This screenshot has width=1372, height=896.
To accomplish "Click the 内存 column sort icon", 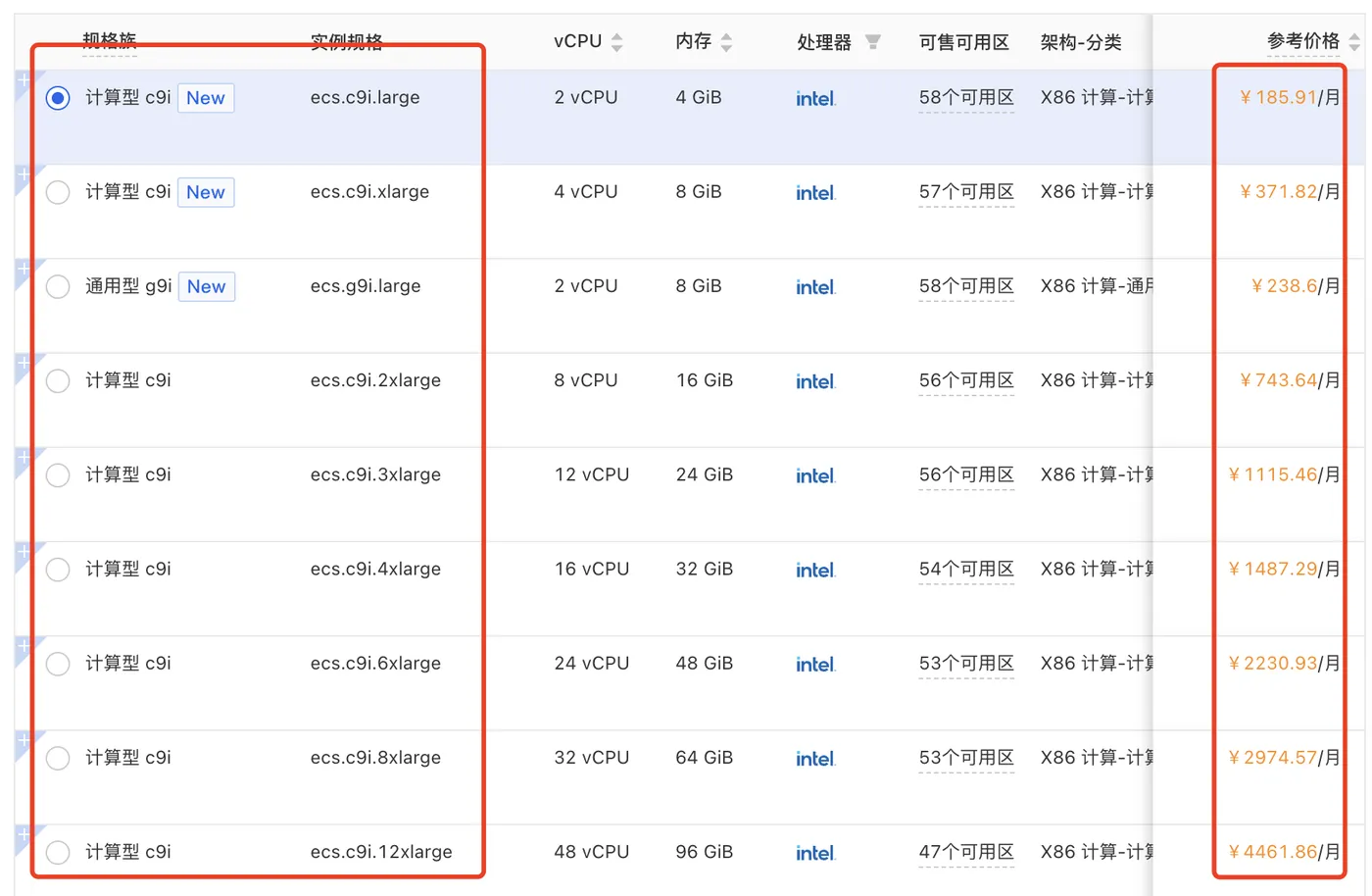I will tap(726, 41).
